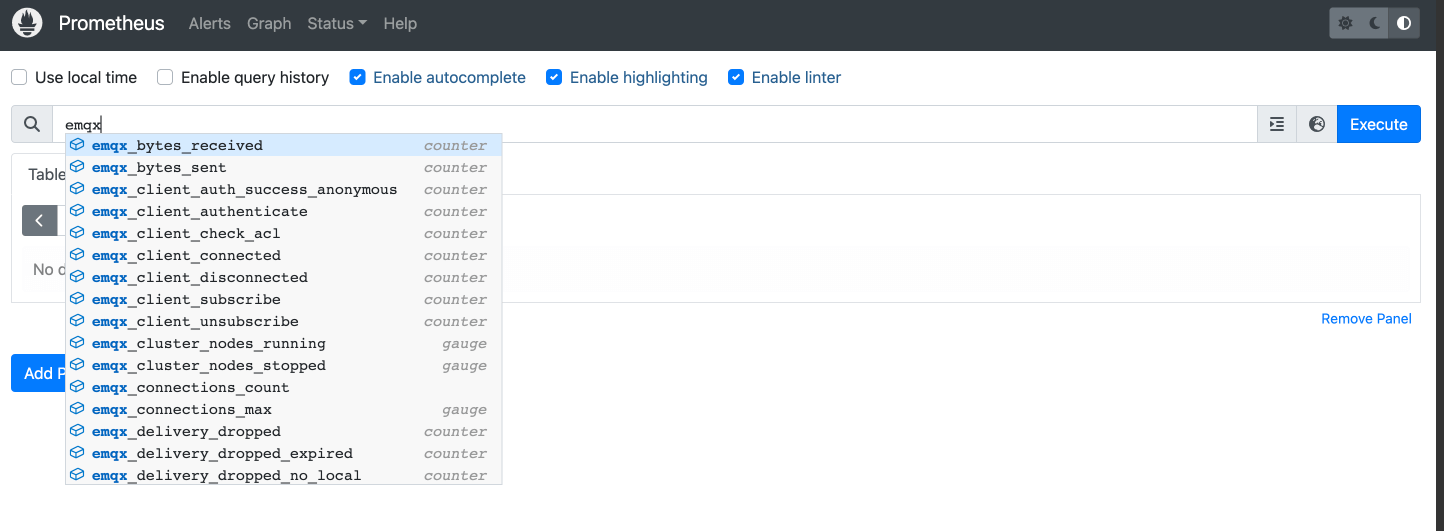The height and width of the screenshot is (531, 1444).
Task: Open the Status dropdown menu
Action: [337, 23]
